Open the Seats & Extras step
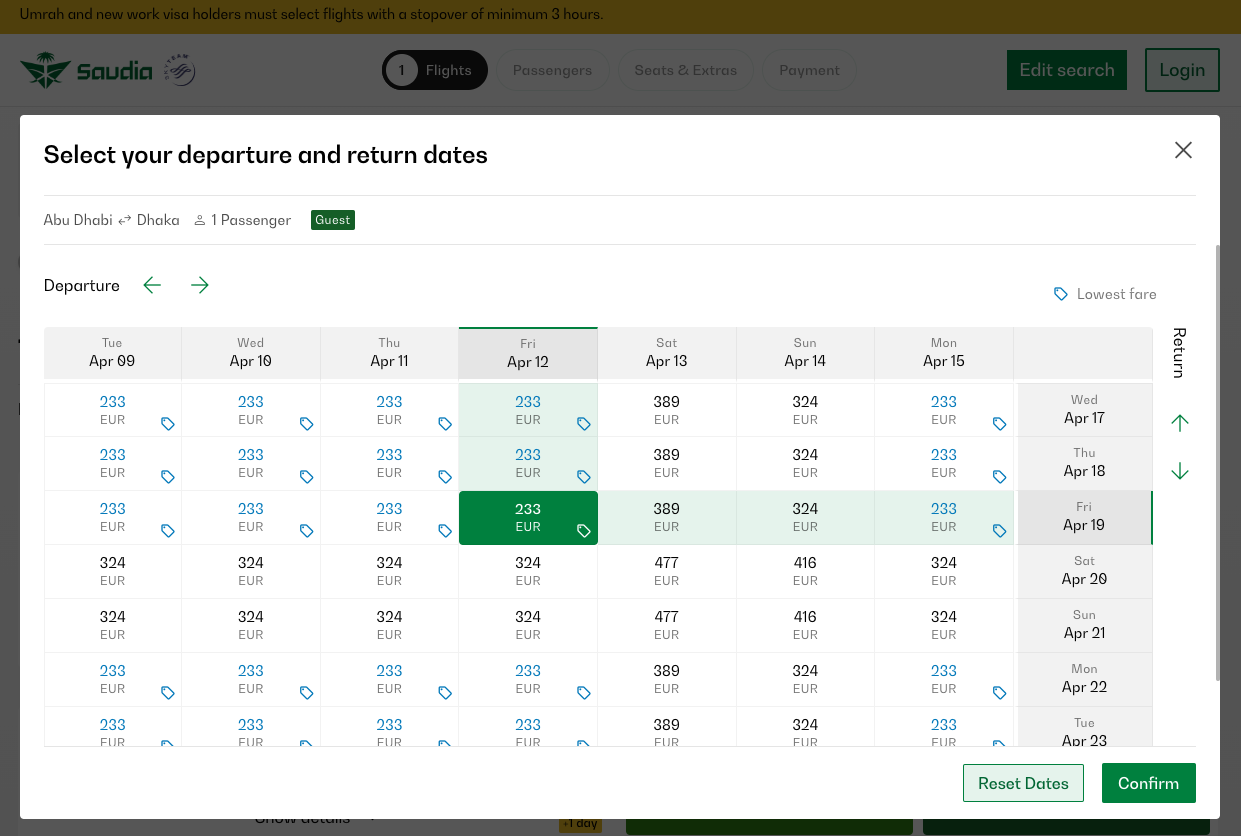The width and height of the screenshot is (1241, 836). 686,70
